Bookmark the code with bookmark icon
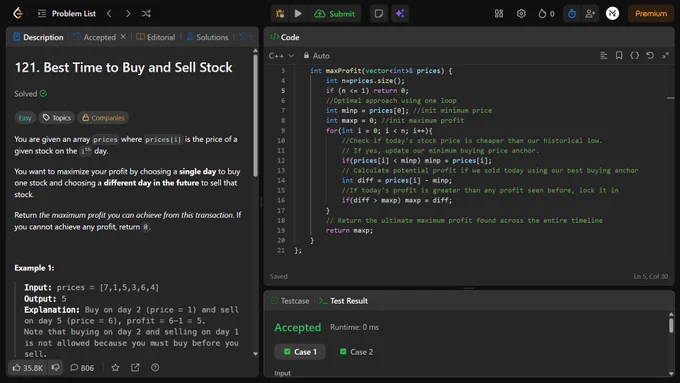 point(619,55)
